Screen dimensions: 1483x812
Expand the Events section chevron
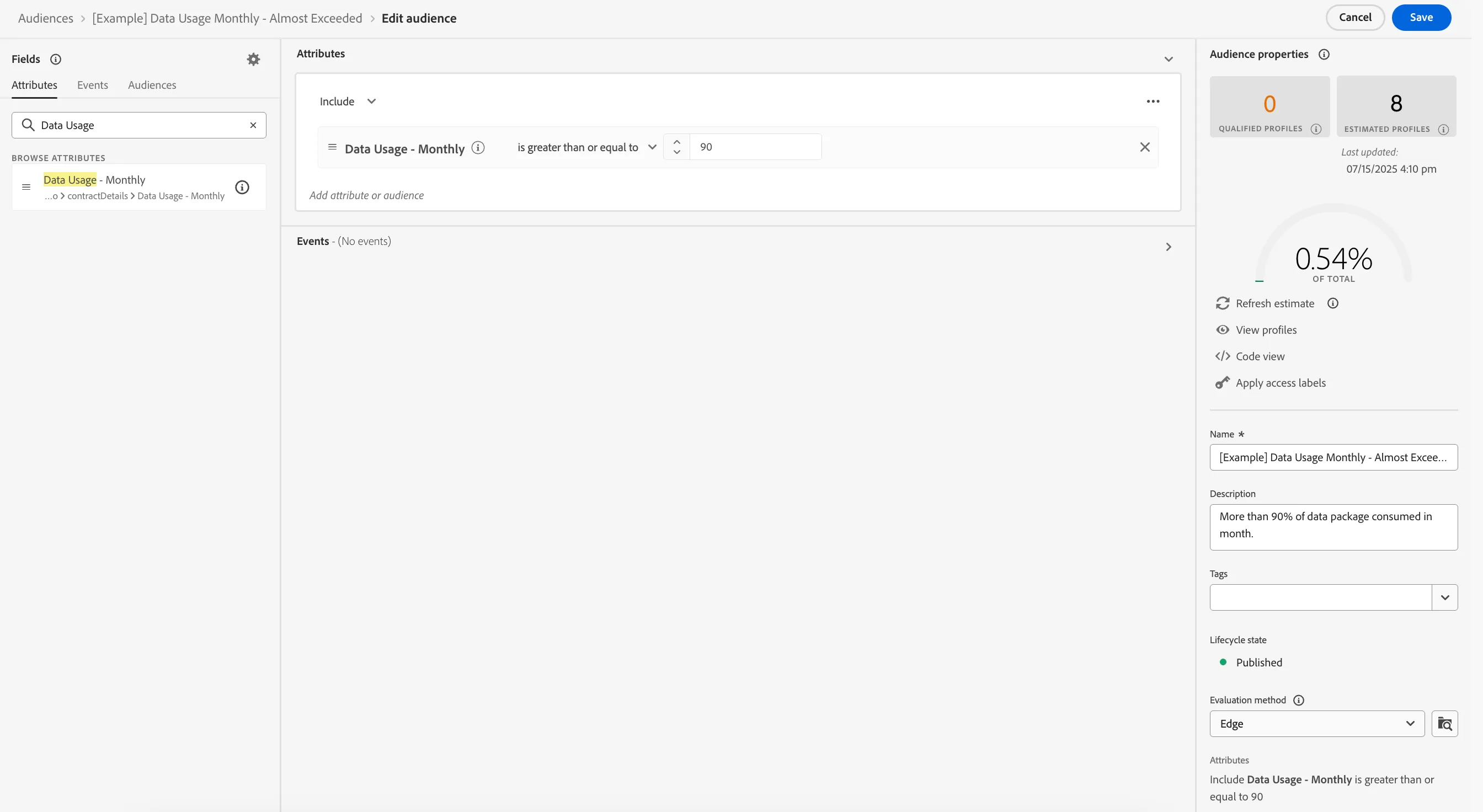click(x=1169, y=247)
